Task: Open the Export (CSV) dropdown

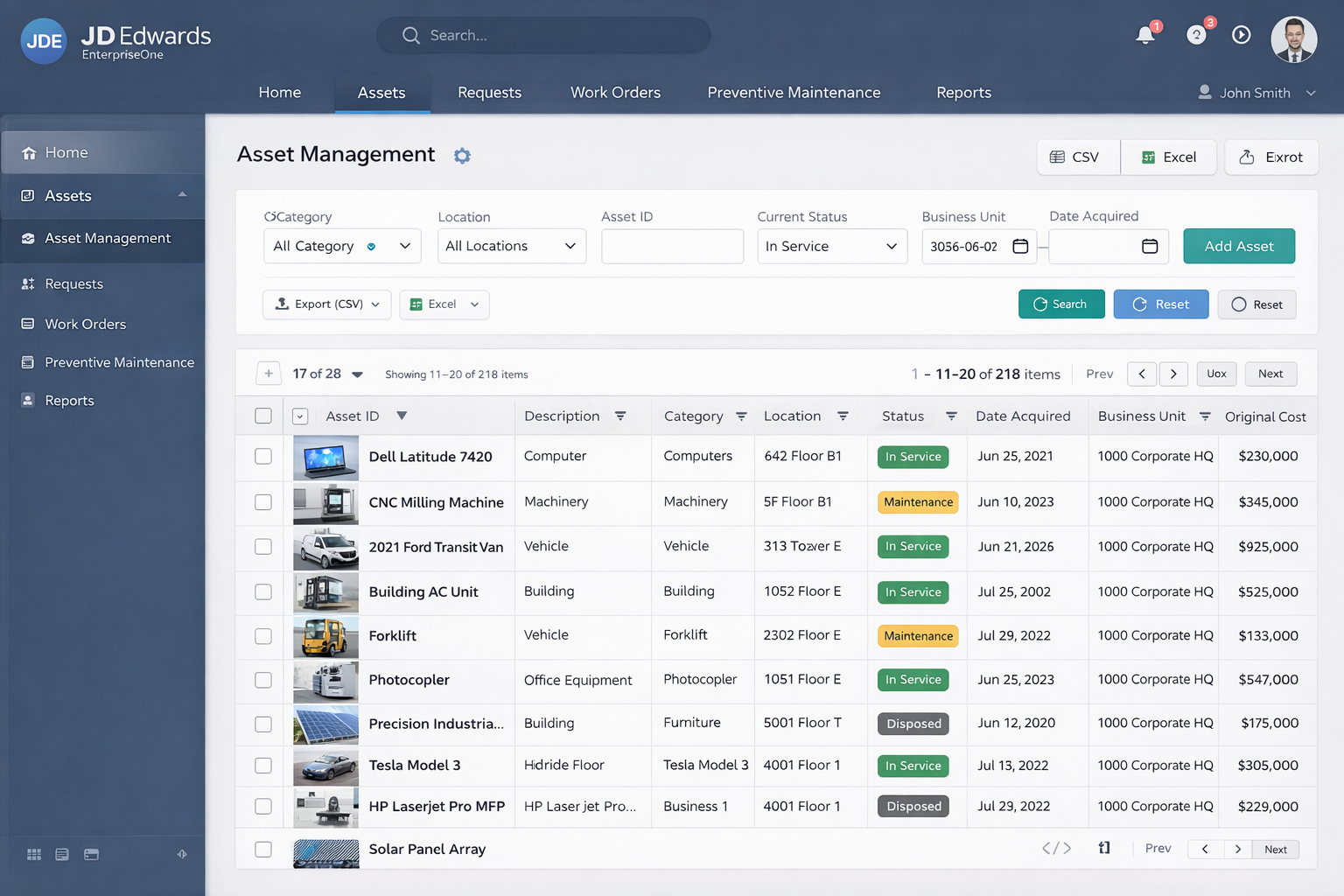Action: [327, 304]
